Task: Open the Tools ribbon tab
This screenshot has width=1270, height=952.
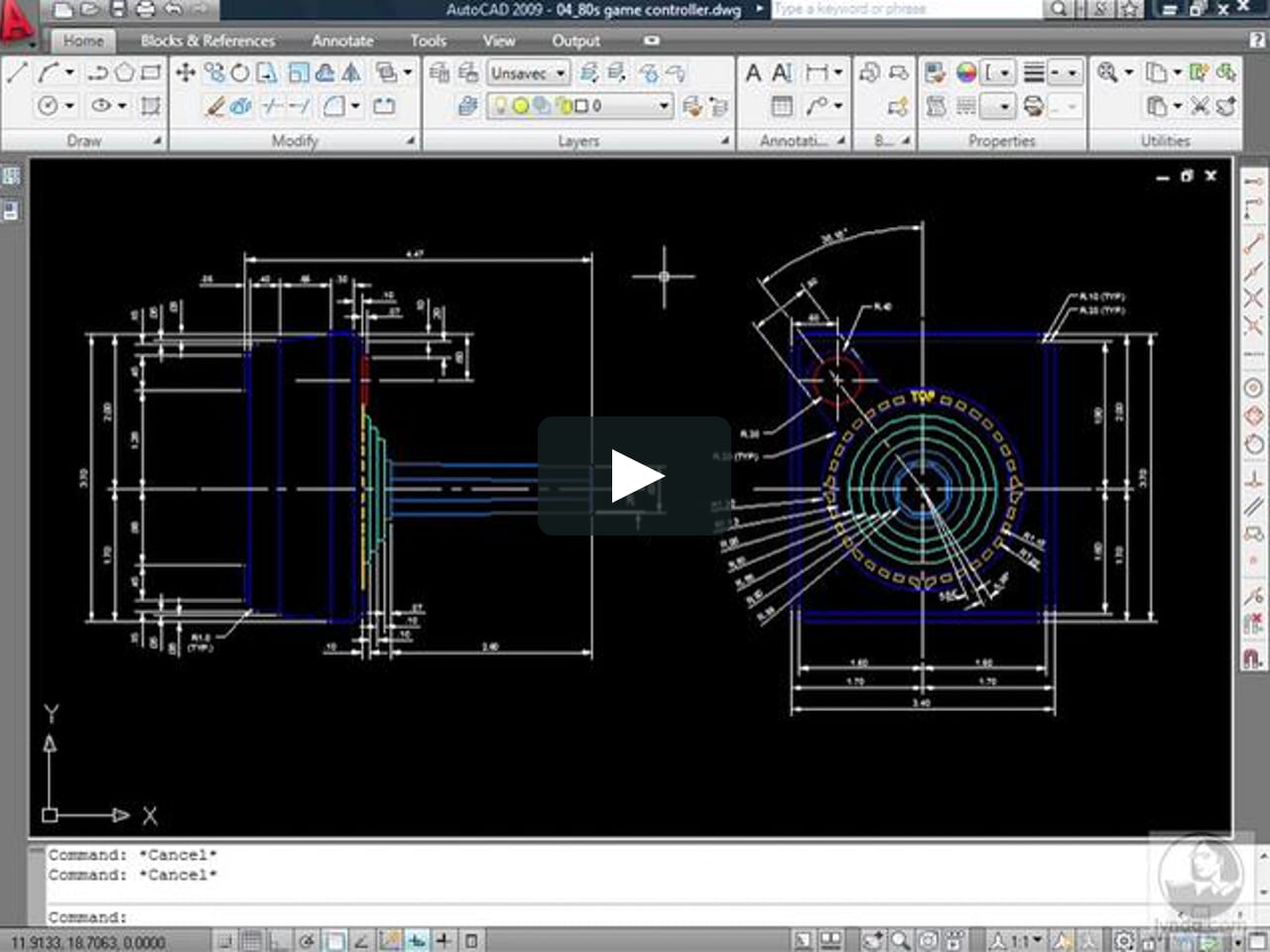Action: click(x=428, y=41)
